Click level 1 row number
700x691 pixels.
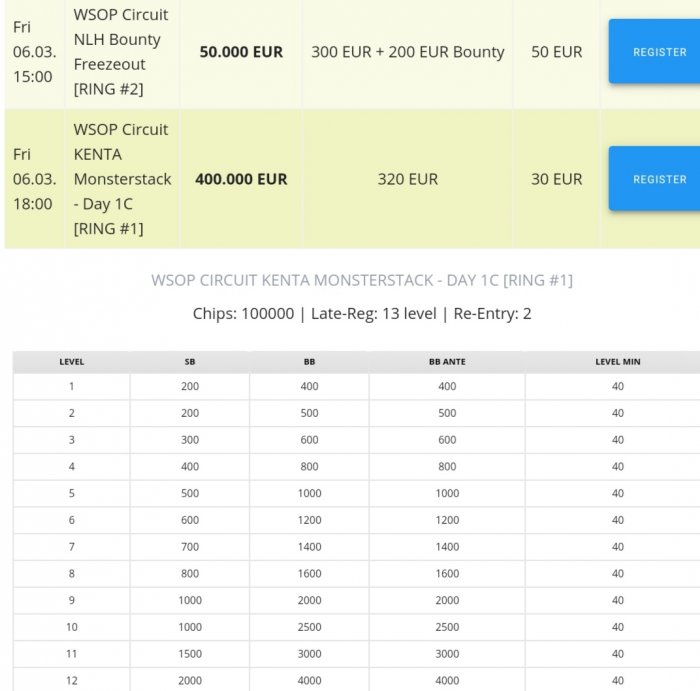tap(71, 387)
